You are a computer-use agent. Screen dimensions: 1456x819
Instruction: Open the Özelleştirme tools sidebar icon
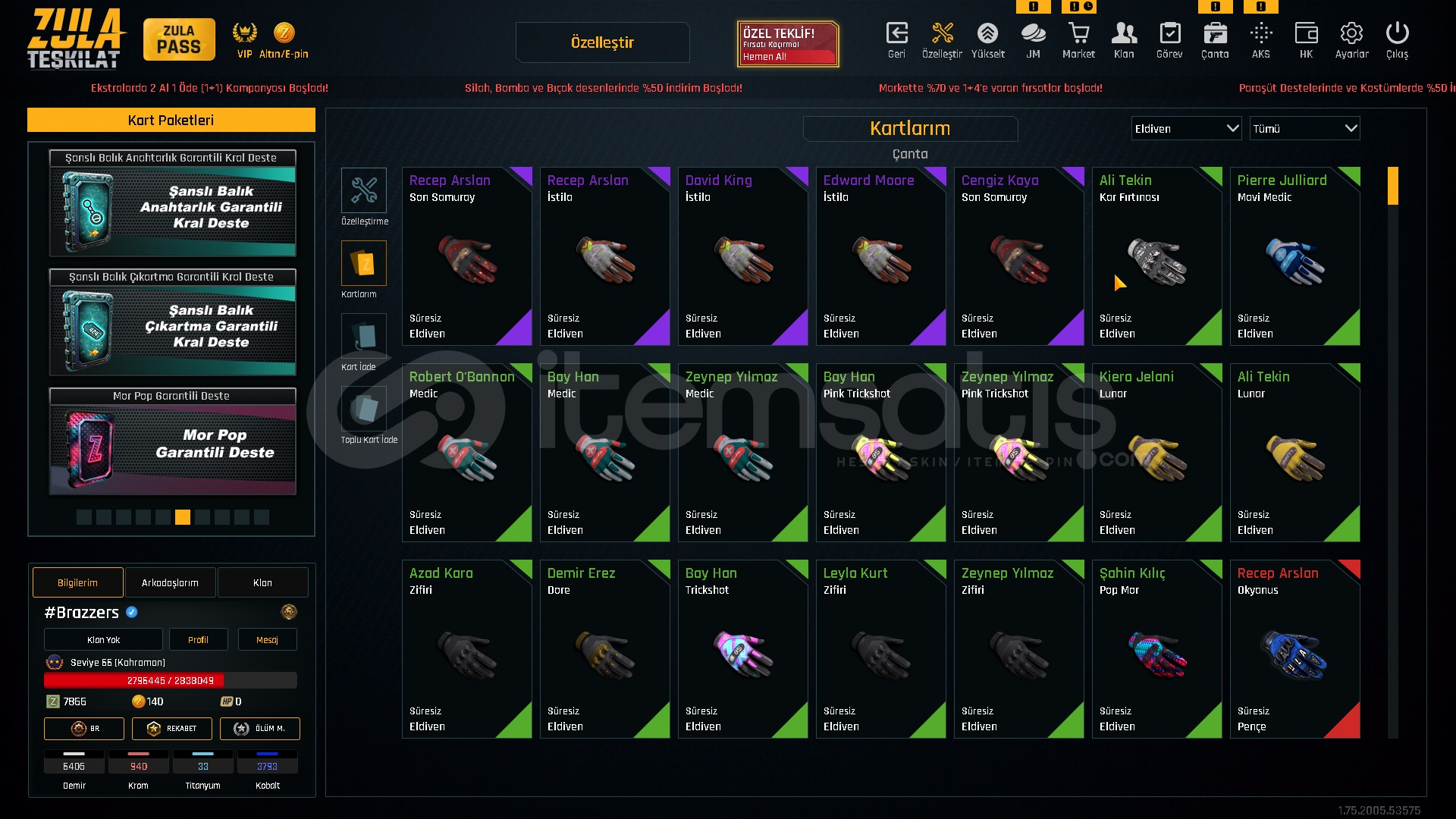[x=364, y=190]
